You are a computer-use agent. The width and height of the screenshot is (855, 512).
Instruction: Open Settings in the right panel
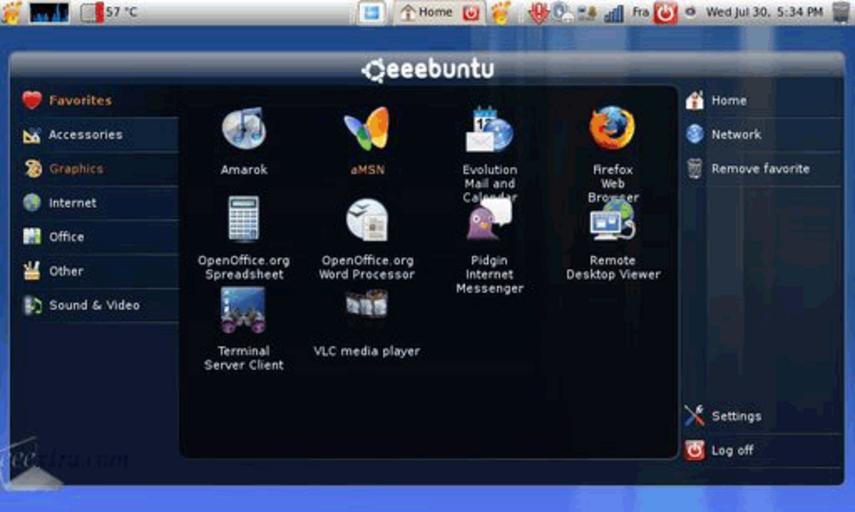735,416
